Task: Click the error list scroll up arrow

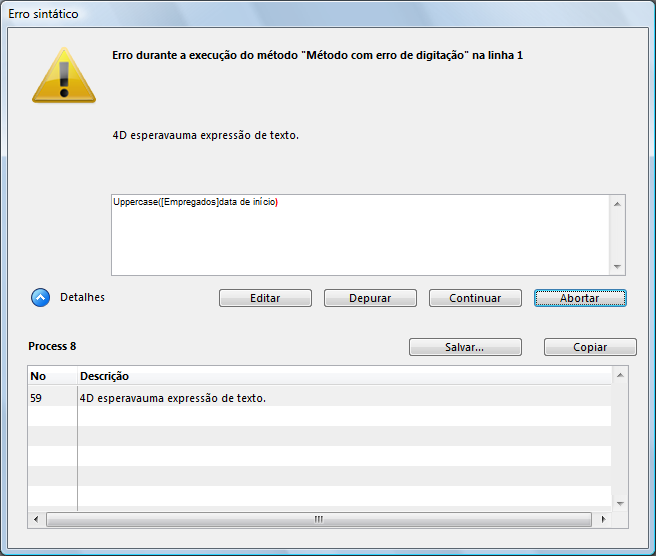Action: point(620,375)
